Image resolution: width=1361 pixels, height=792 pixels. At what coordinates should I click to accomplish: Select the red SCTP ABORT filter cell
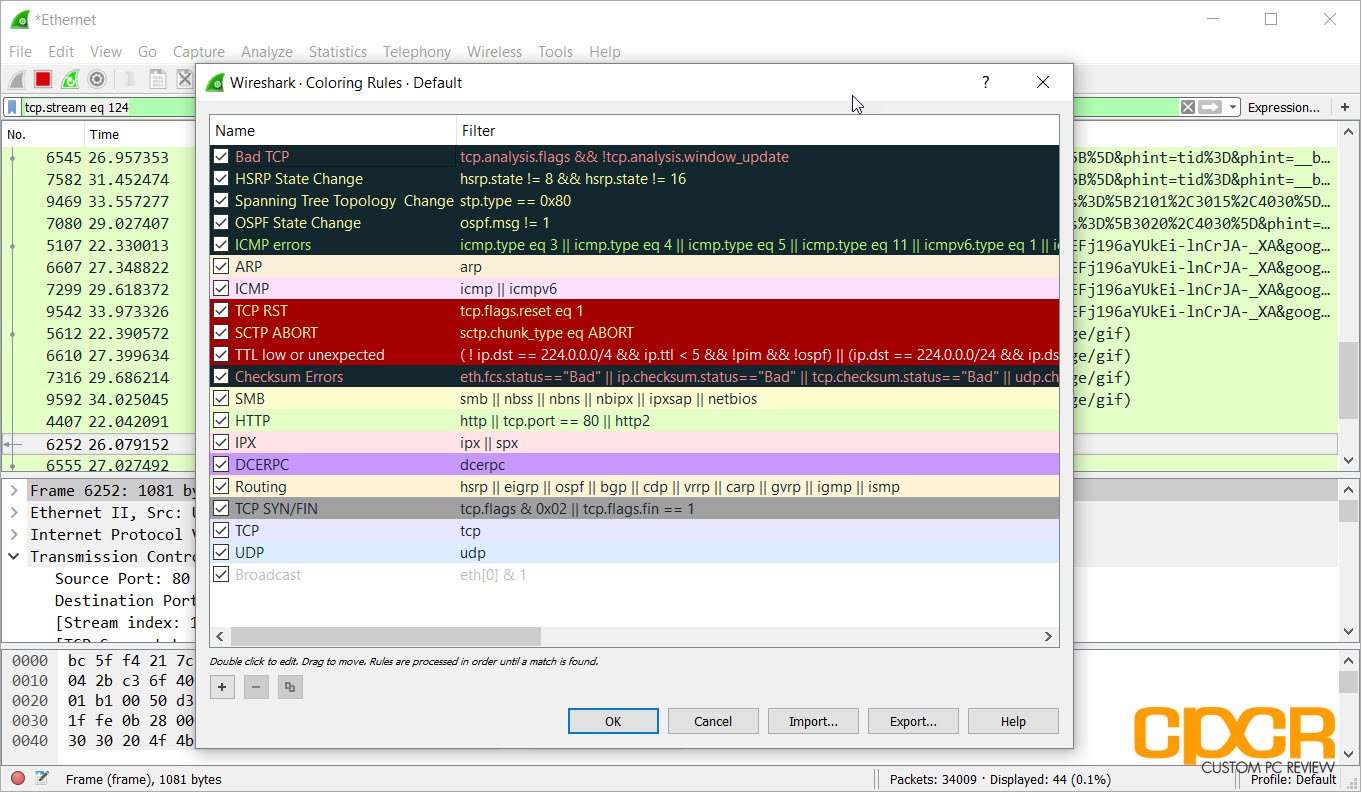pos(757,333)
